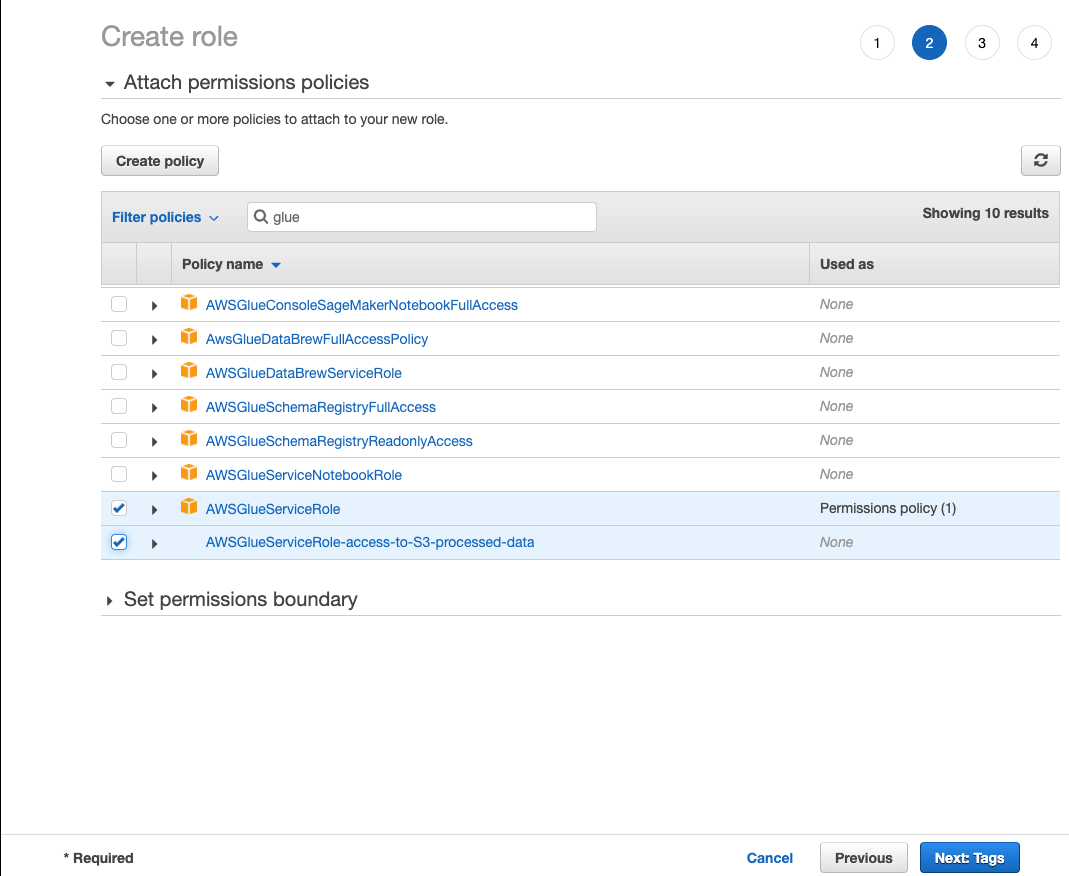Click None in AWSGlueServiceNotebookRole row
The height and width of the screenshot is (876, 1069).
[x=837, y=474]
